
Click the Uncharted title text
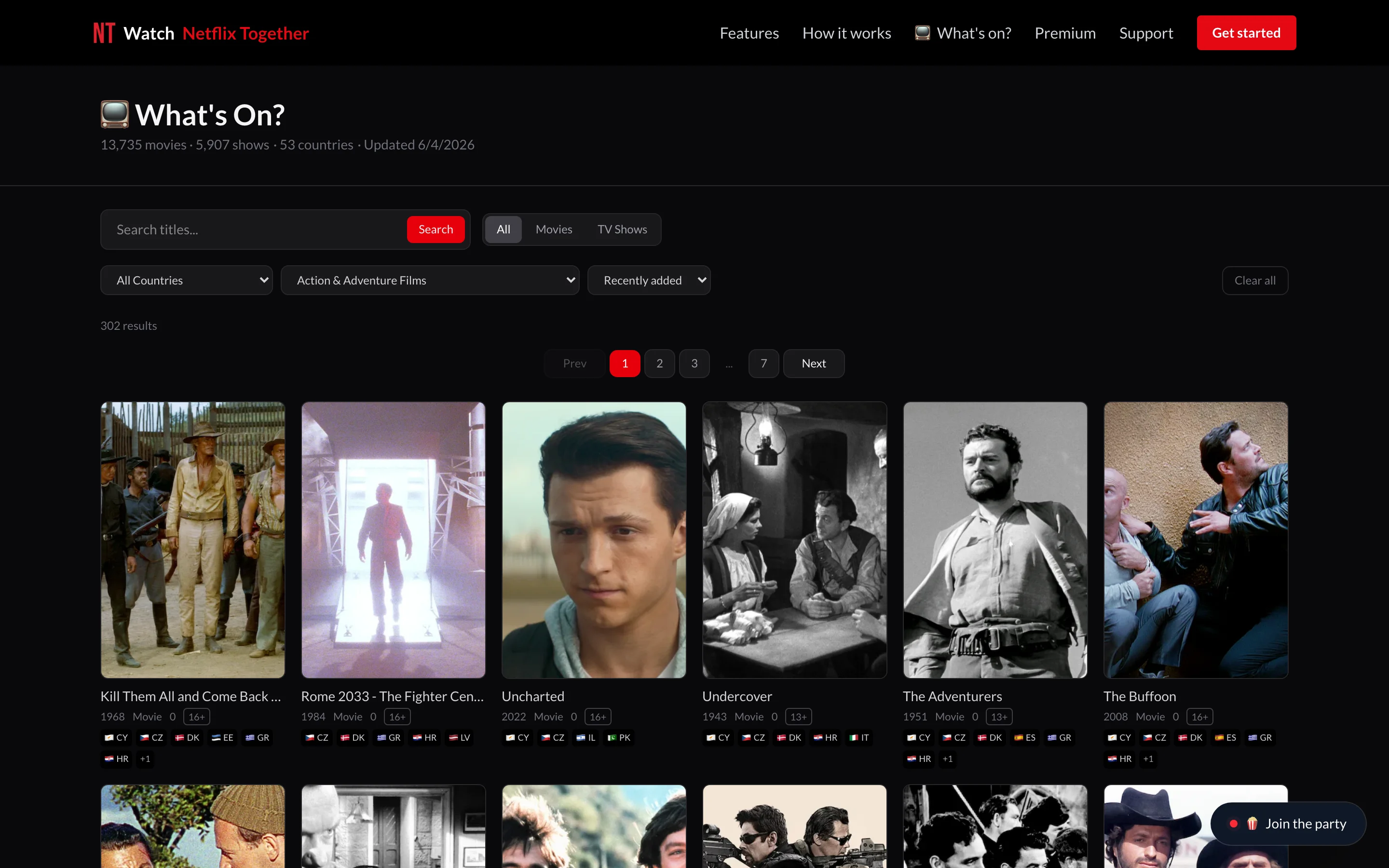click(x=532, y=696)
